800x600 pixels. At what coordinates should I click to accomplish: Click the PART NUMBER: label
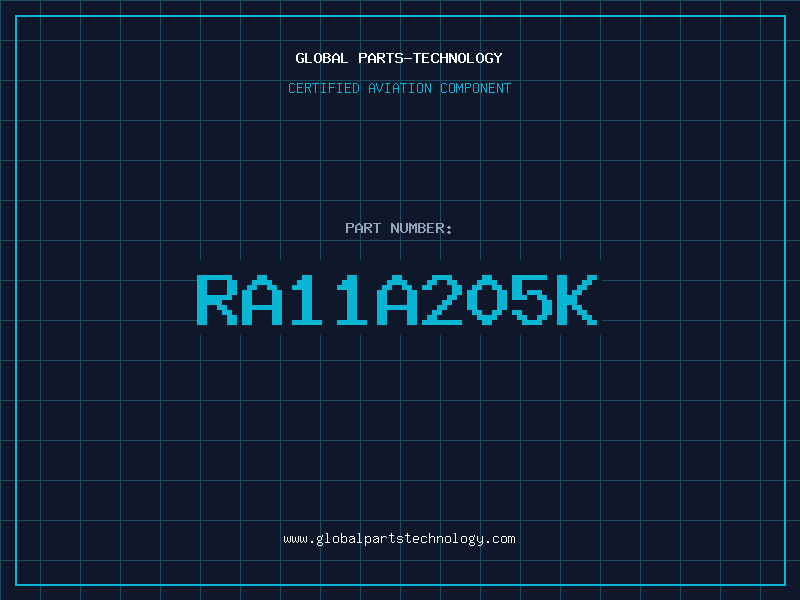pos(399,228)
